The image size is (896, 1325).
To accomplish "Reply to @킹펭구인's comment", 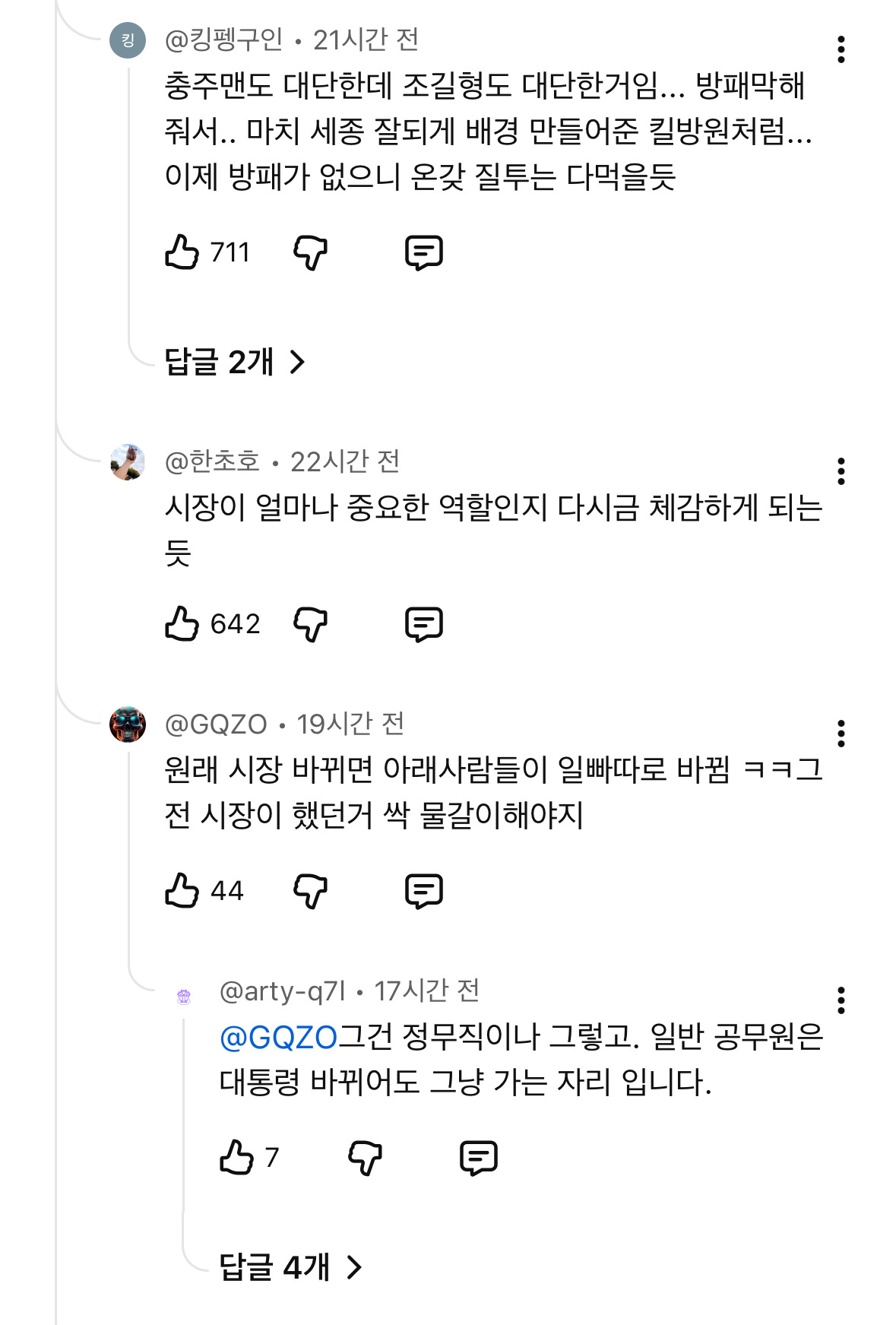I will pos(424,253).
